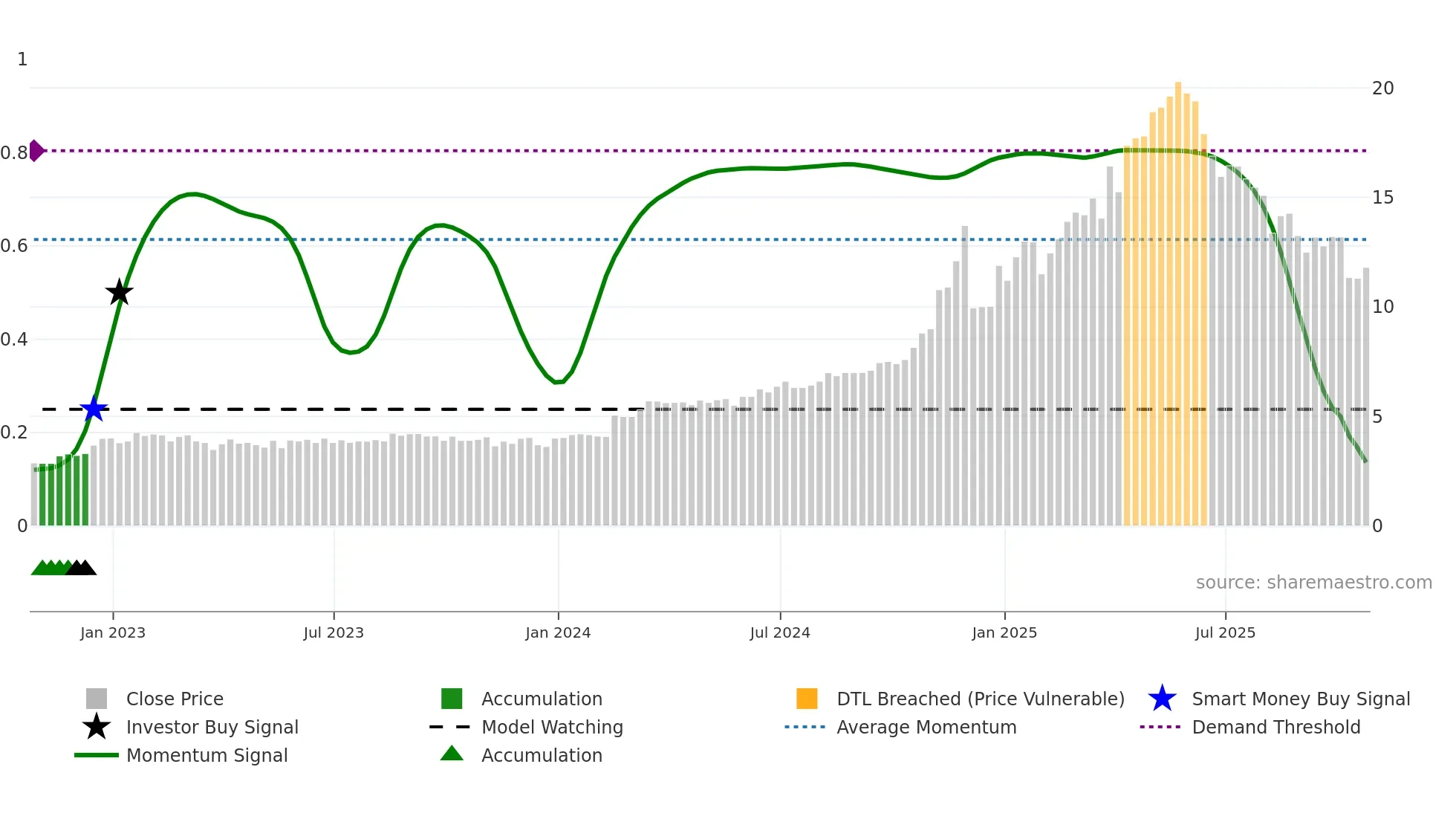
Task: Click the Jul 2025 axis label
Action: pyautogui.click(x=1225, y=632)
